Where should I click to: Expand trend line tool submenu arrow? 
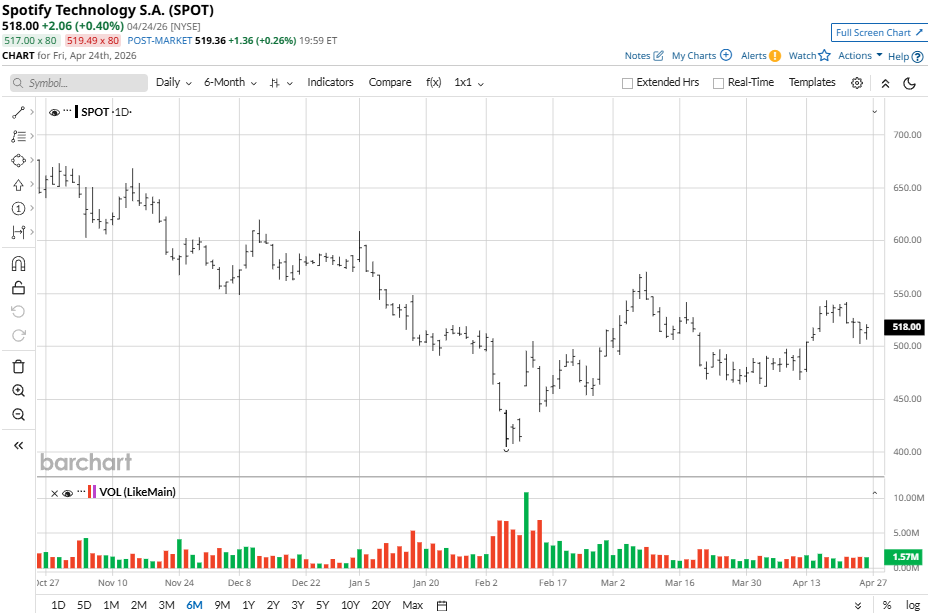click(31, 112)
